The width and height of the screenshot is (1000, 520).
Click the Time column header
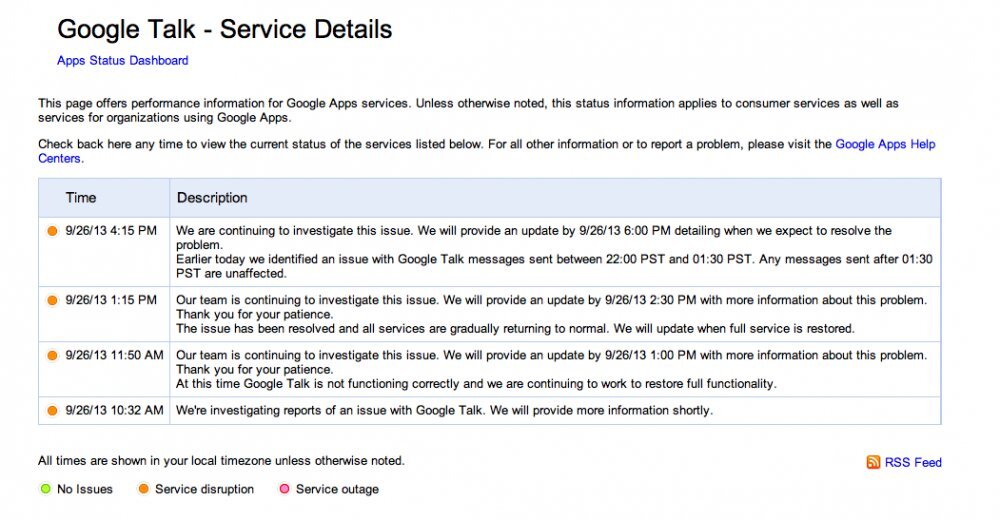(x=81, y=198)
